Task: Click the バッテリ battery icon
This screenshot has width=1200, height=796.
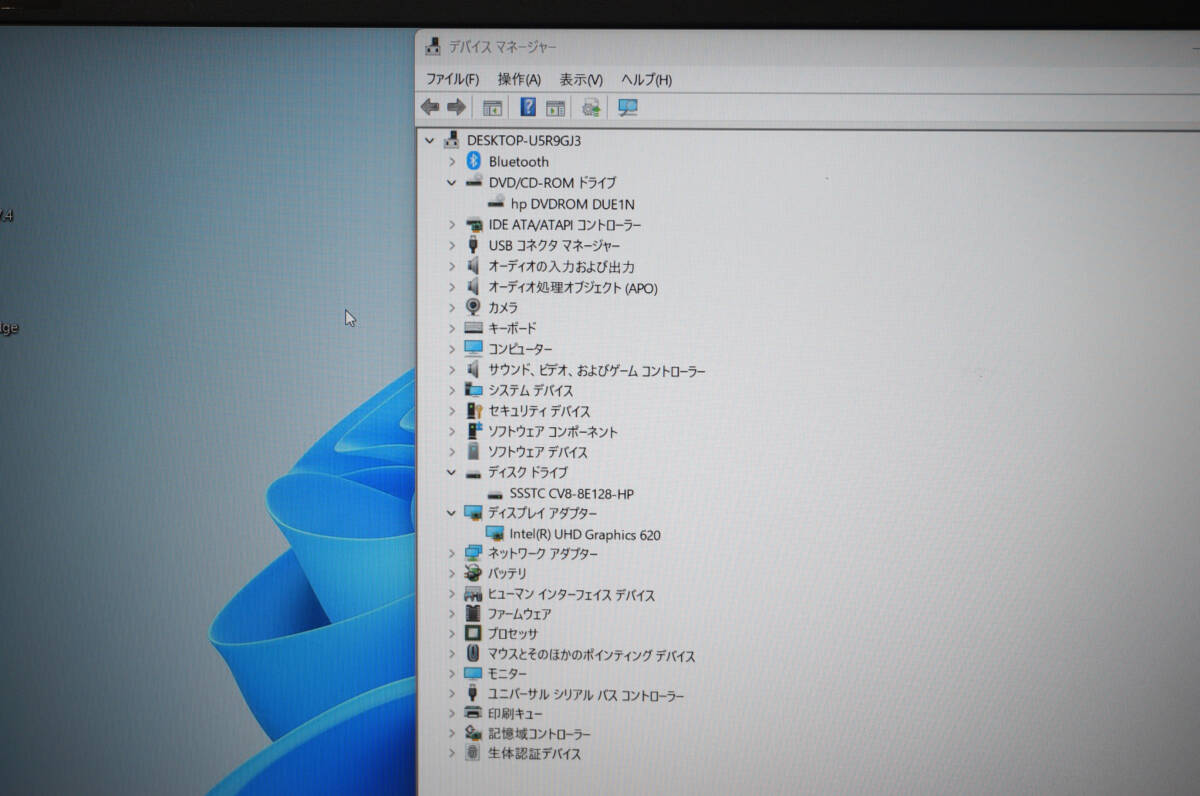Action: [x=474, y=574]
